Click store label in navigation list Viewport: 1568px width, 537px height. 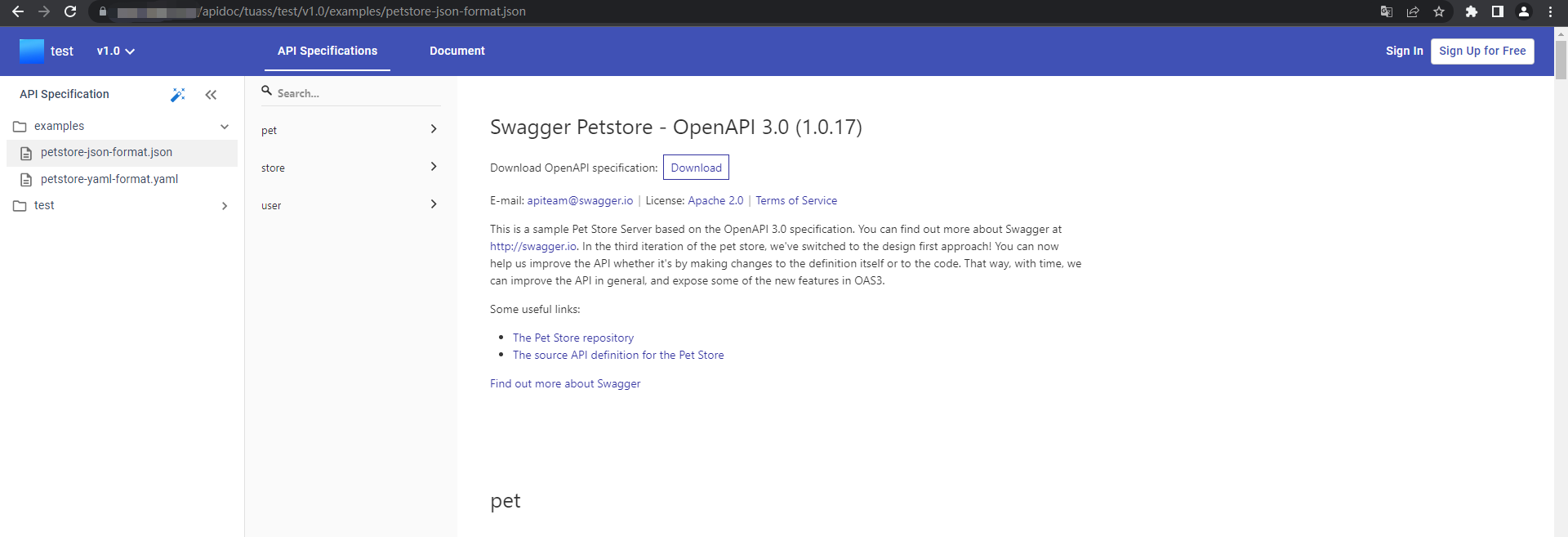(273, 168)
